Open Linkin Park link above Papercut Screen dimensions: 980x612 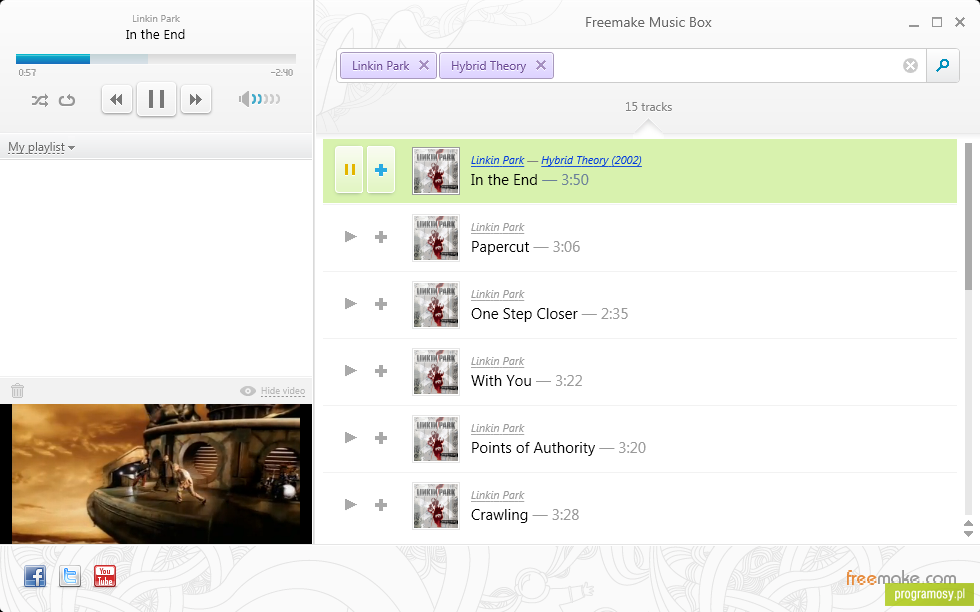(x=498, y=227)
